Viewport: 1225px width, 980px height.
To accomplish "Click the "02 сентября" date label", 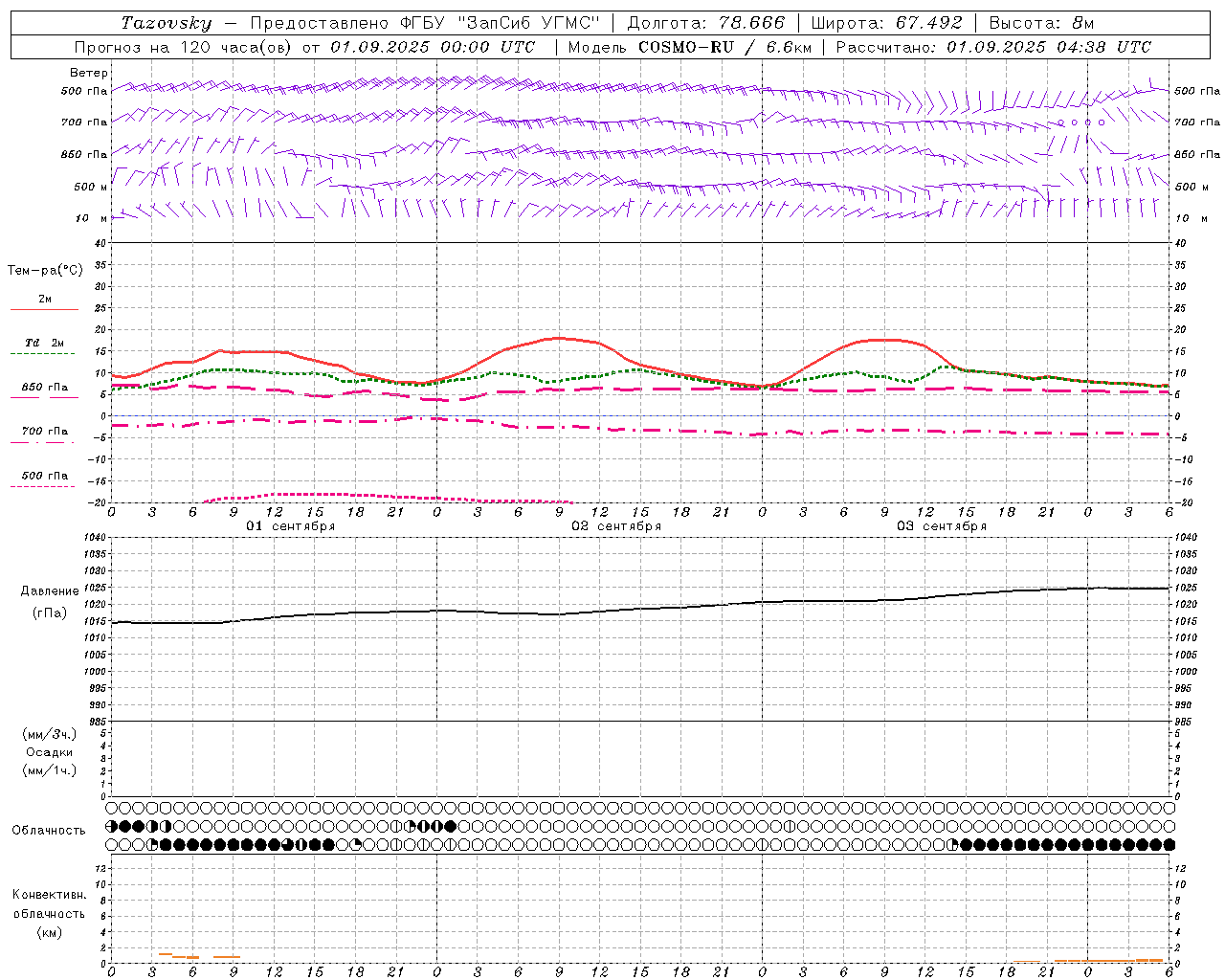I will [616, 526].
